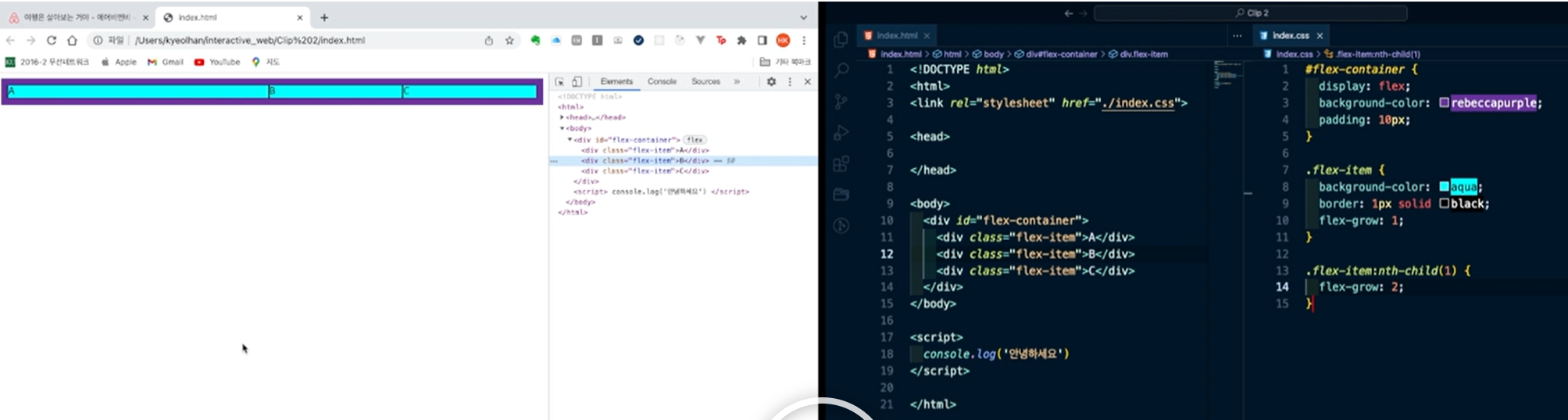The width and height of the screenshot is (1568, 420).
Task: Collapse the body element in DevTools
Action: 562,128
